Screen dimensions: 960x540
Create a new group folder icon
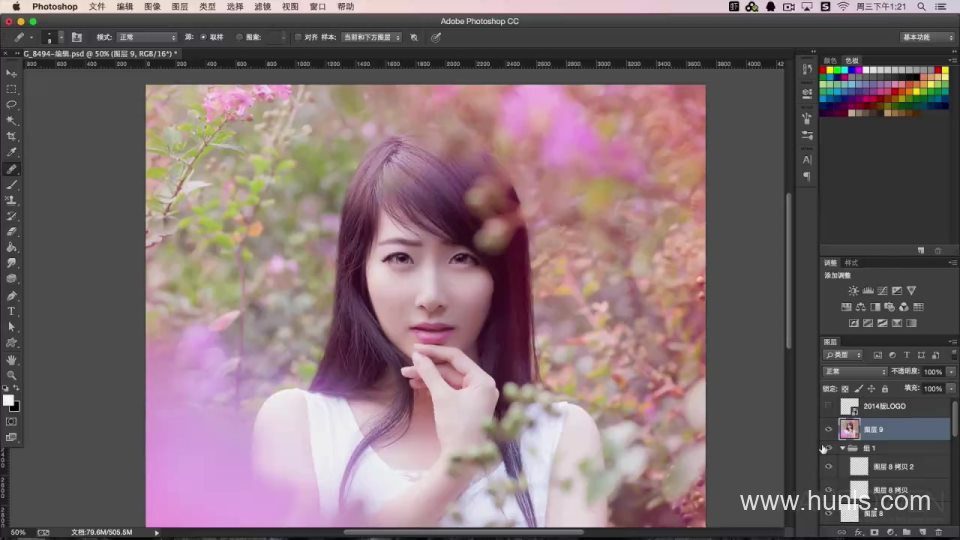coord(906,533)
